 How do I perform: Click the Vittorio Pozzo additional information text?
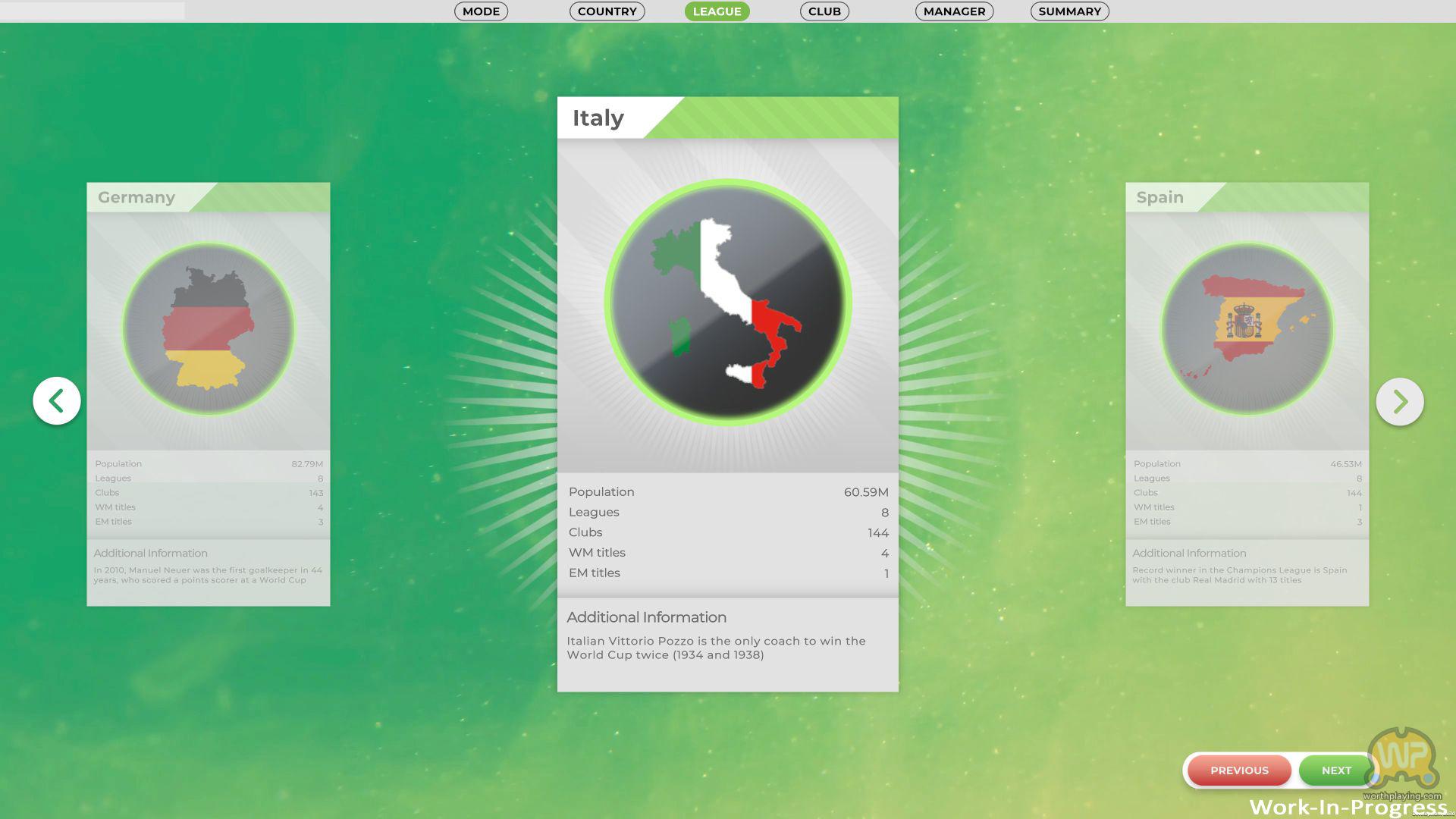716,648
